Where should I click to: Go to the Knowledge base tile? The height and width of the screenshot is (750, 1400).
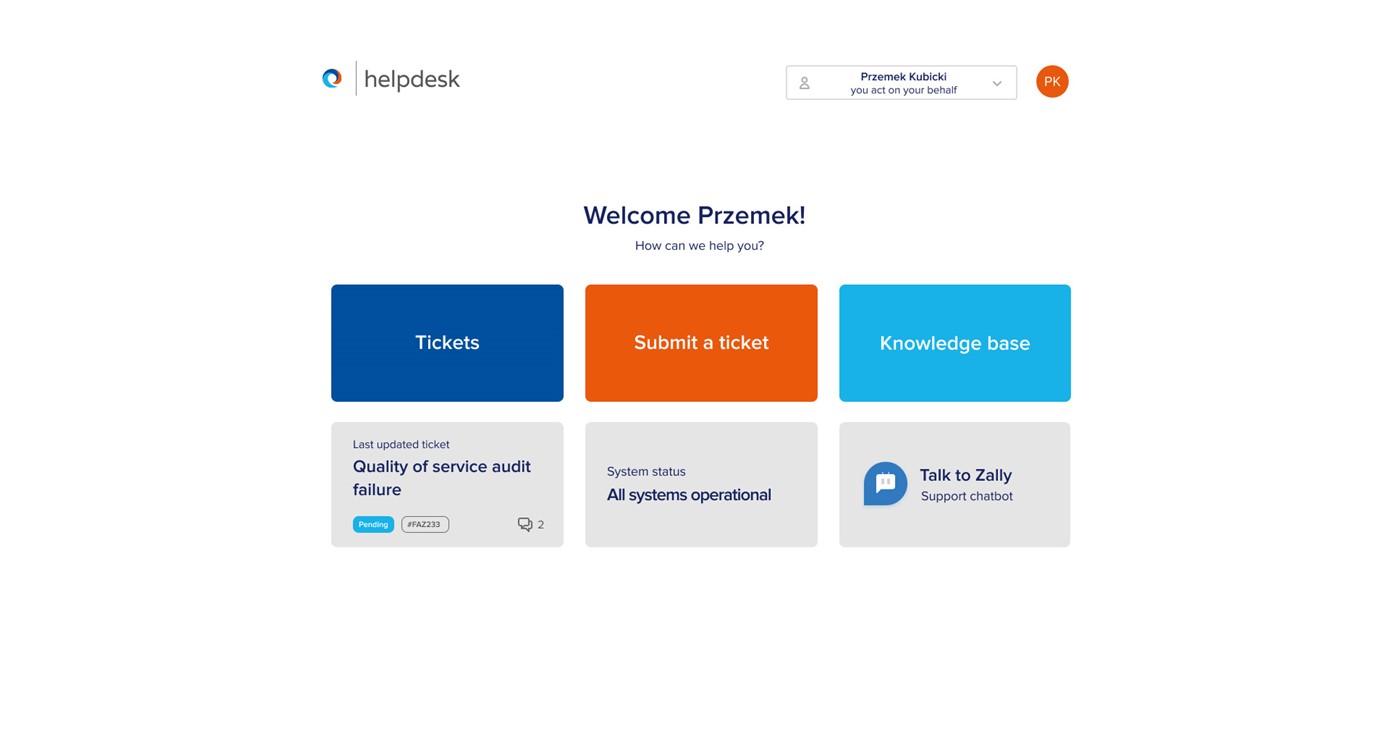click(x=954, y=343)
